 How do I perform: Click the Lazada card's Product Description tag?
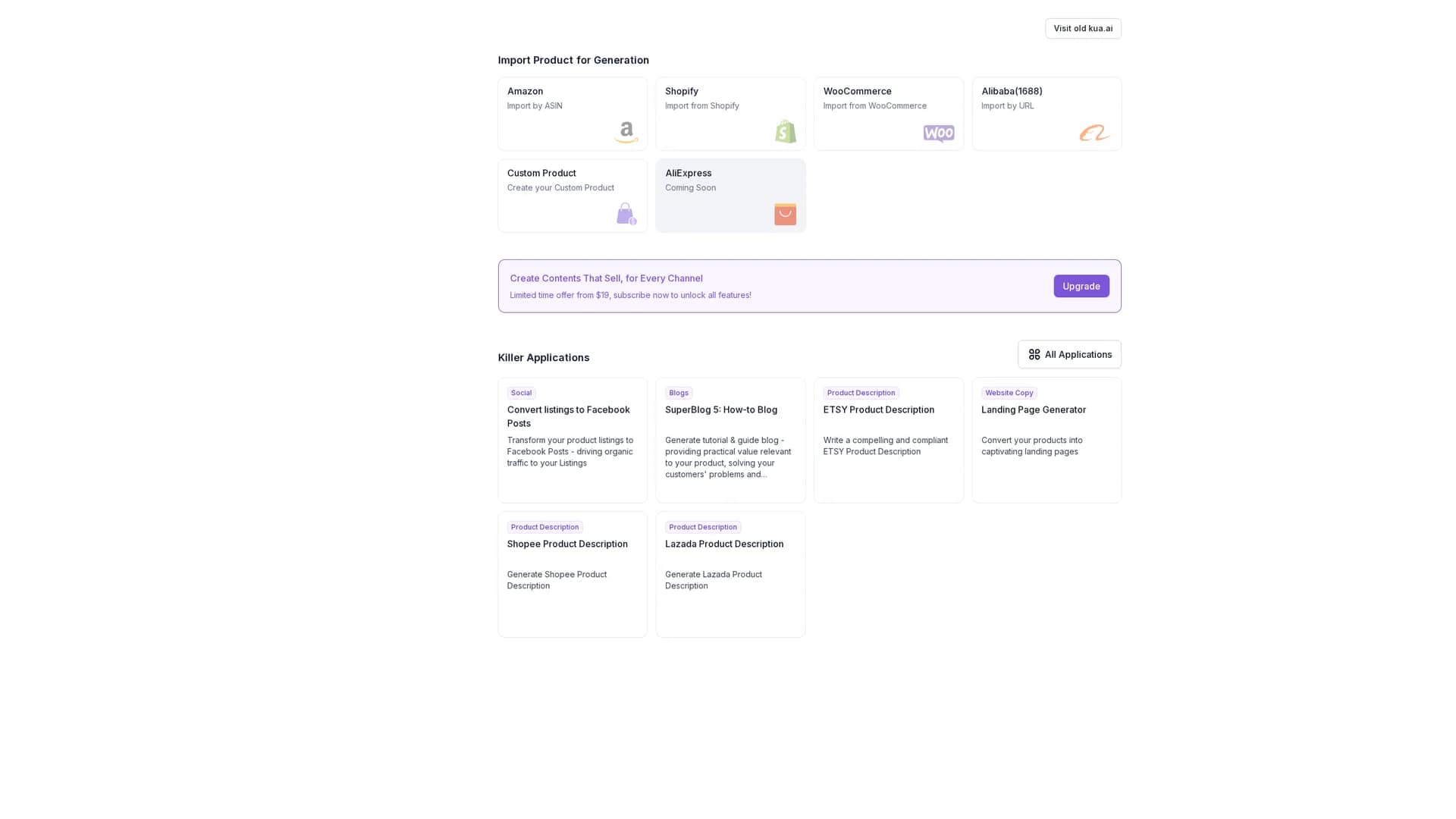703,527
